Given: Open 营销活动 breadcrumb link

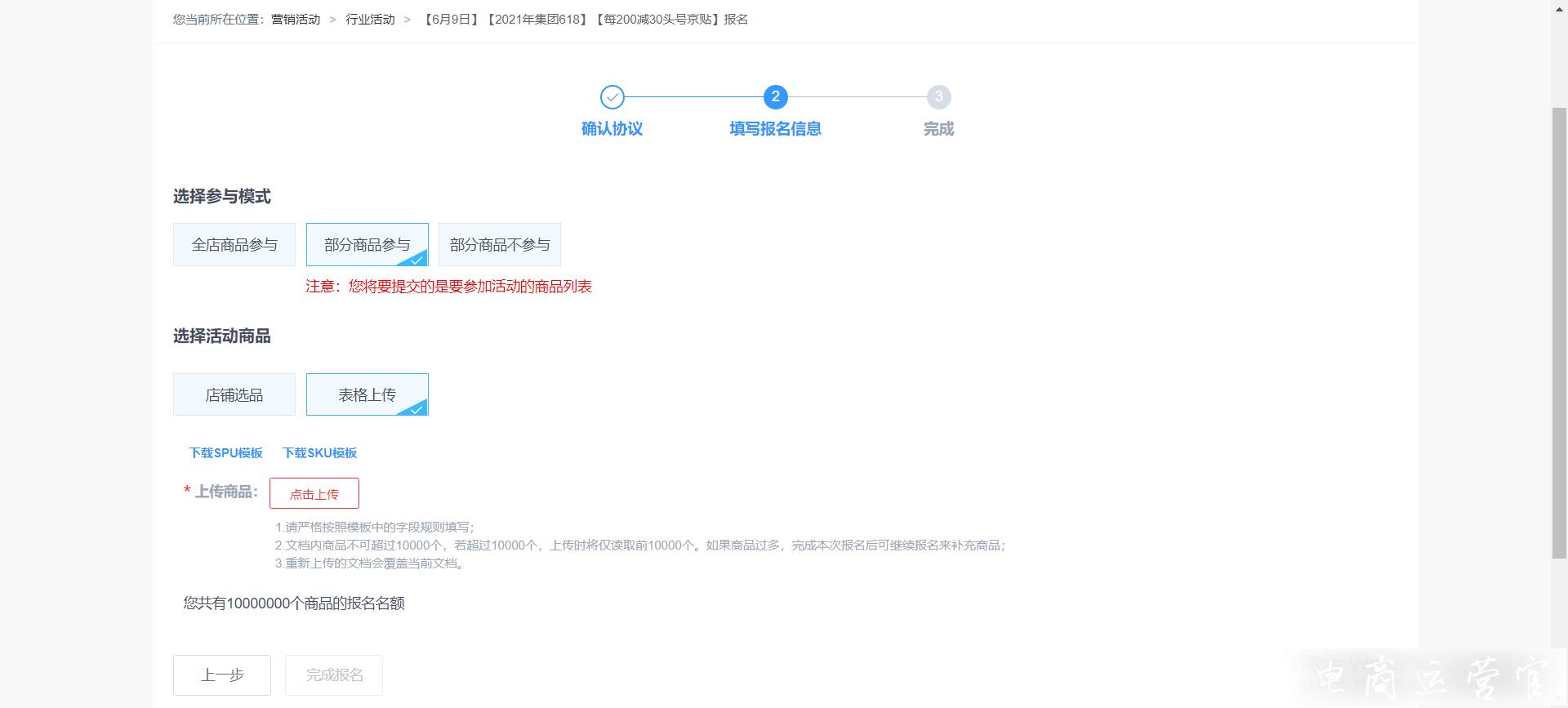Looking at the screenshot, I should [x=296, y=19].
